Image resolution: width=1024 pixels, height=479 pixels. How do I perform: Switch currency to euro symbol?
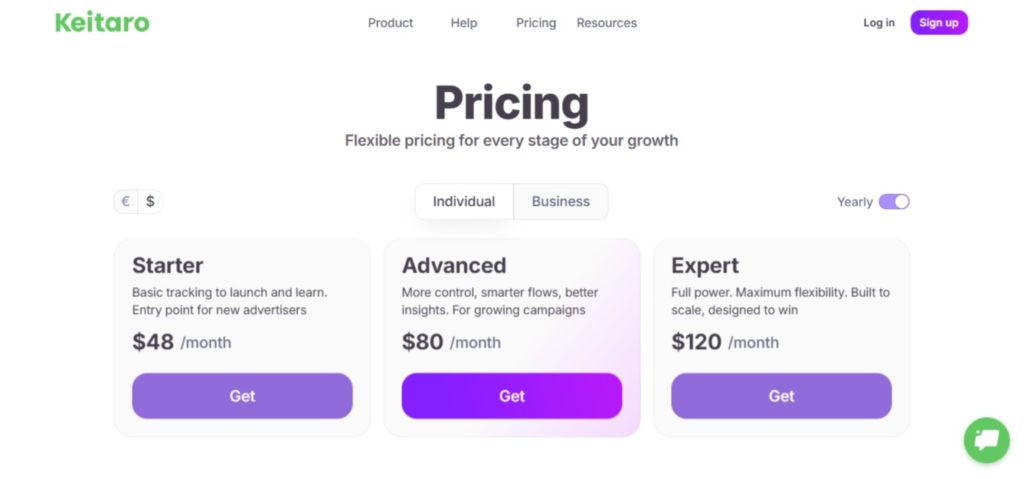point(126,201)
